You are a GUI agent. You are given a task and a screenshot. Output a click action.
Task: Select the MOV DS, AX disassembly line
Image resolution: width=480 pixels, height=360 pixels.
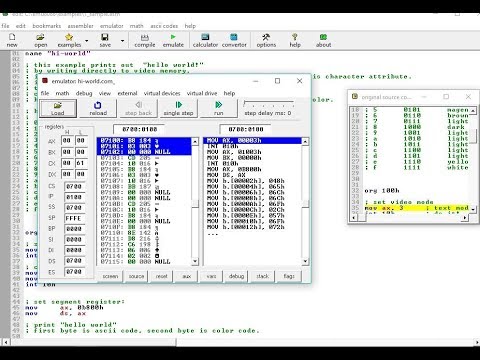pos(252,175)
